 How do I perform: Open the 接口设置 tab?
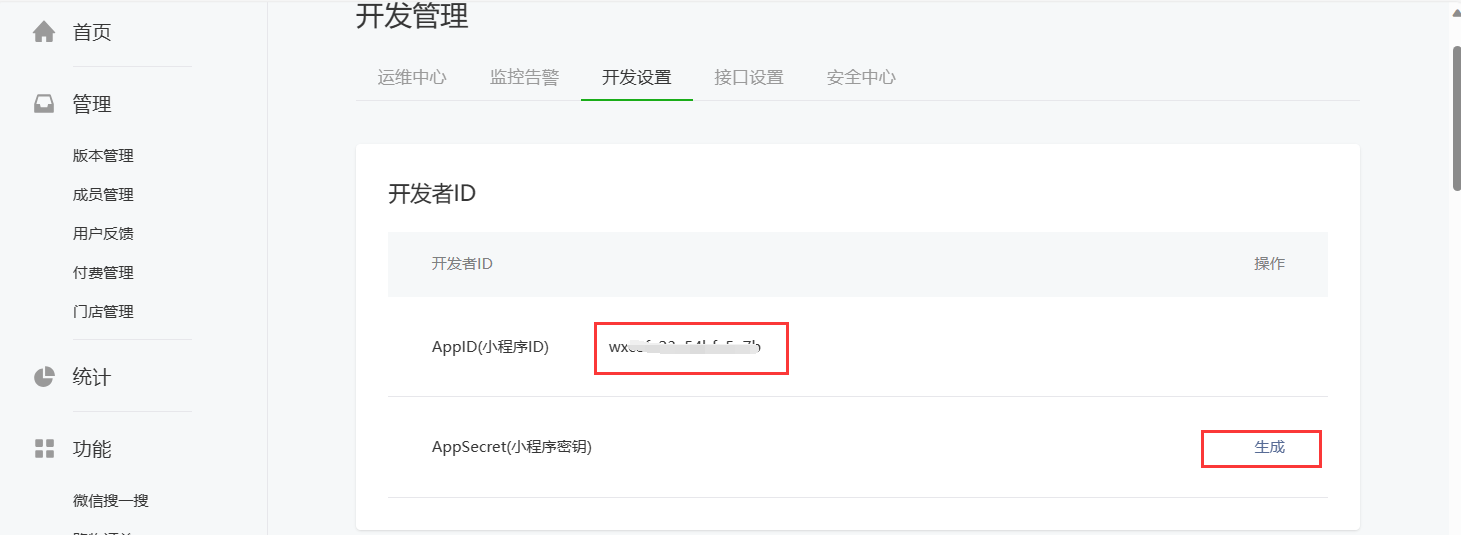[749, 77]
